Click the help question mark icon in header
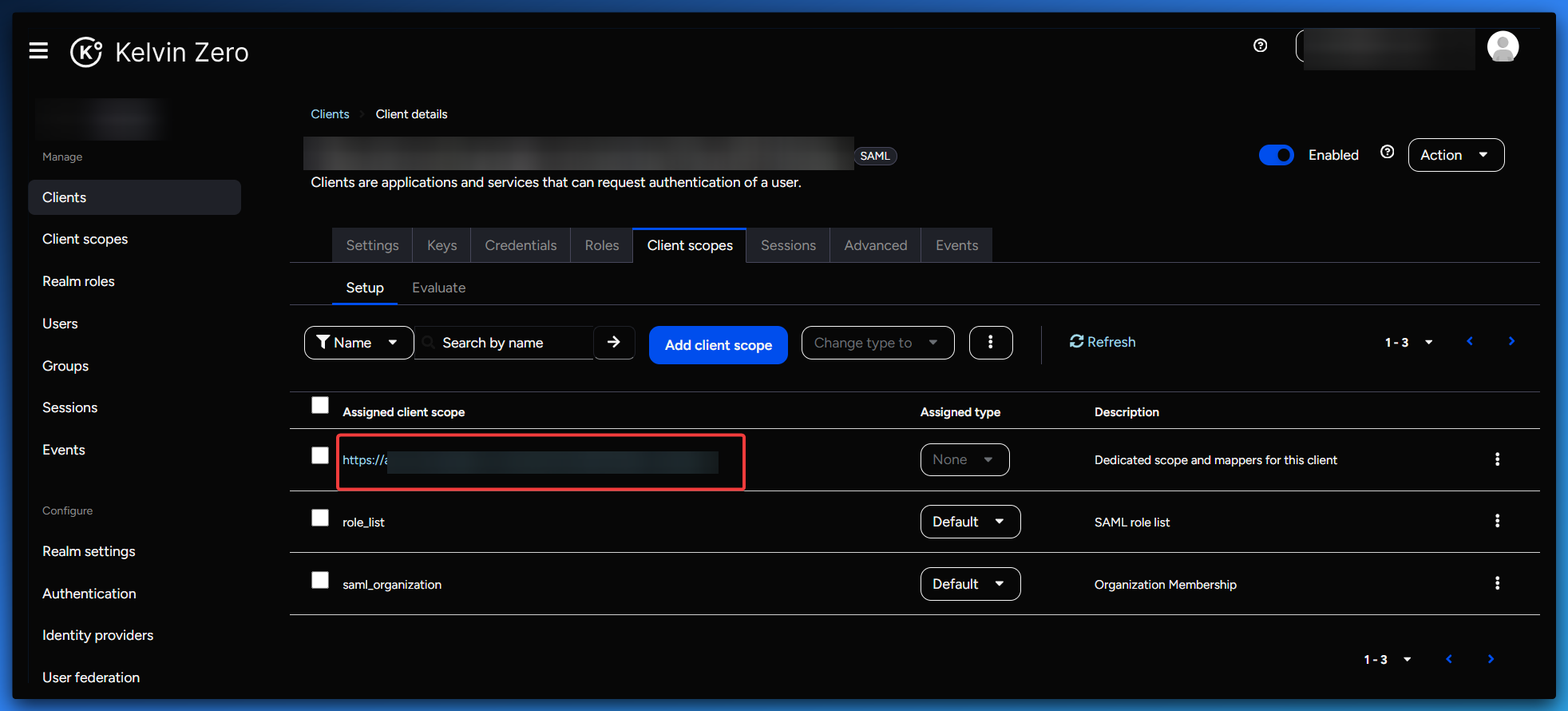Screen dimensions: 1568x711 [1260, 46]
